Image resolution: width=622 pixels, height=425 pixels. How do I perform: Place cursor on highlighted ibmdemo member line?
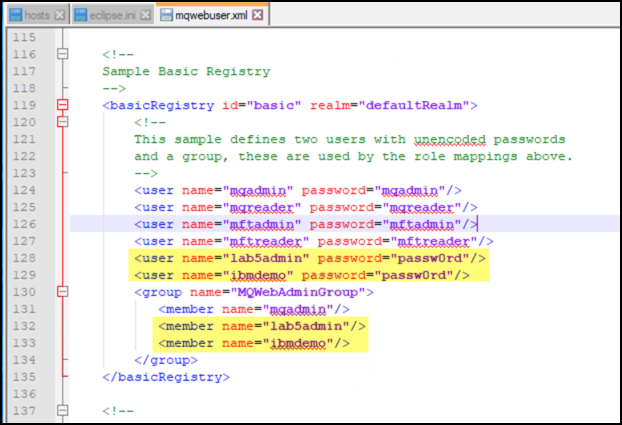(254, 343)
